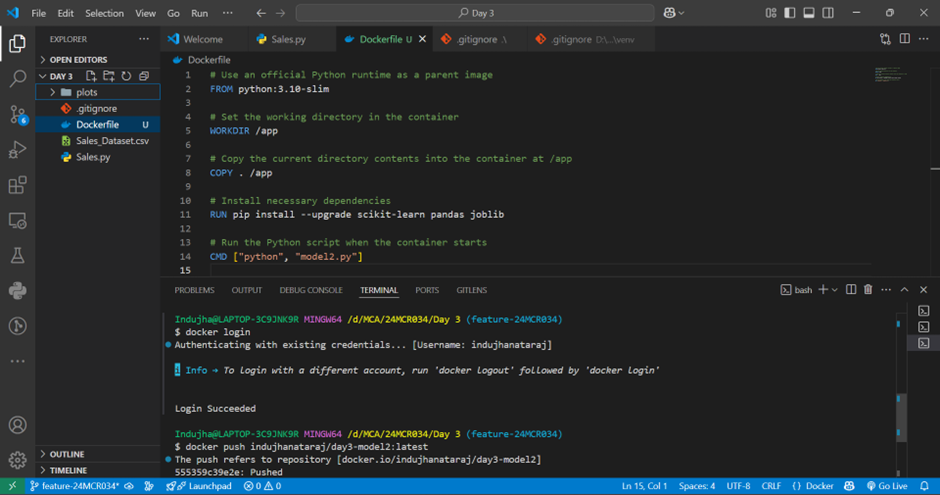Split the editor to the right

pos(905,39)
